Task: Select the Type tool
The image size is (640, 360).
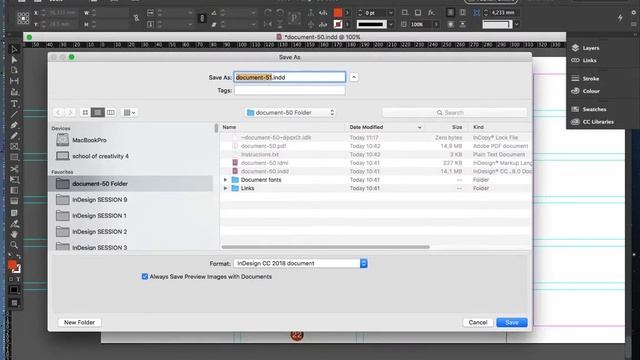Action: 14,104
